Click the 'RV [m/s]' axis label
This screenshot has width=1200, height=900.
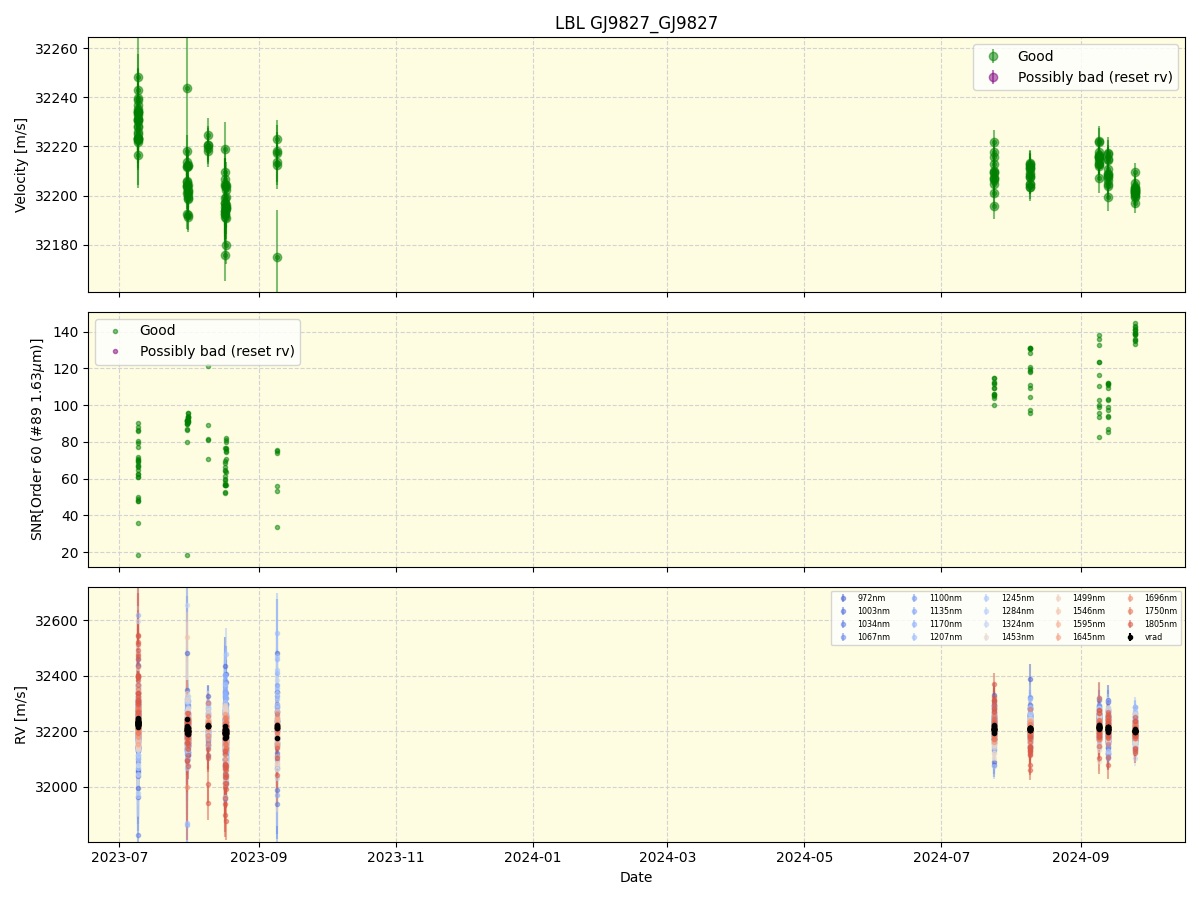coord(21,715)
